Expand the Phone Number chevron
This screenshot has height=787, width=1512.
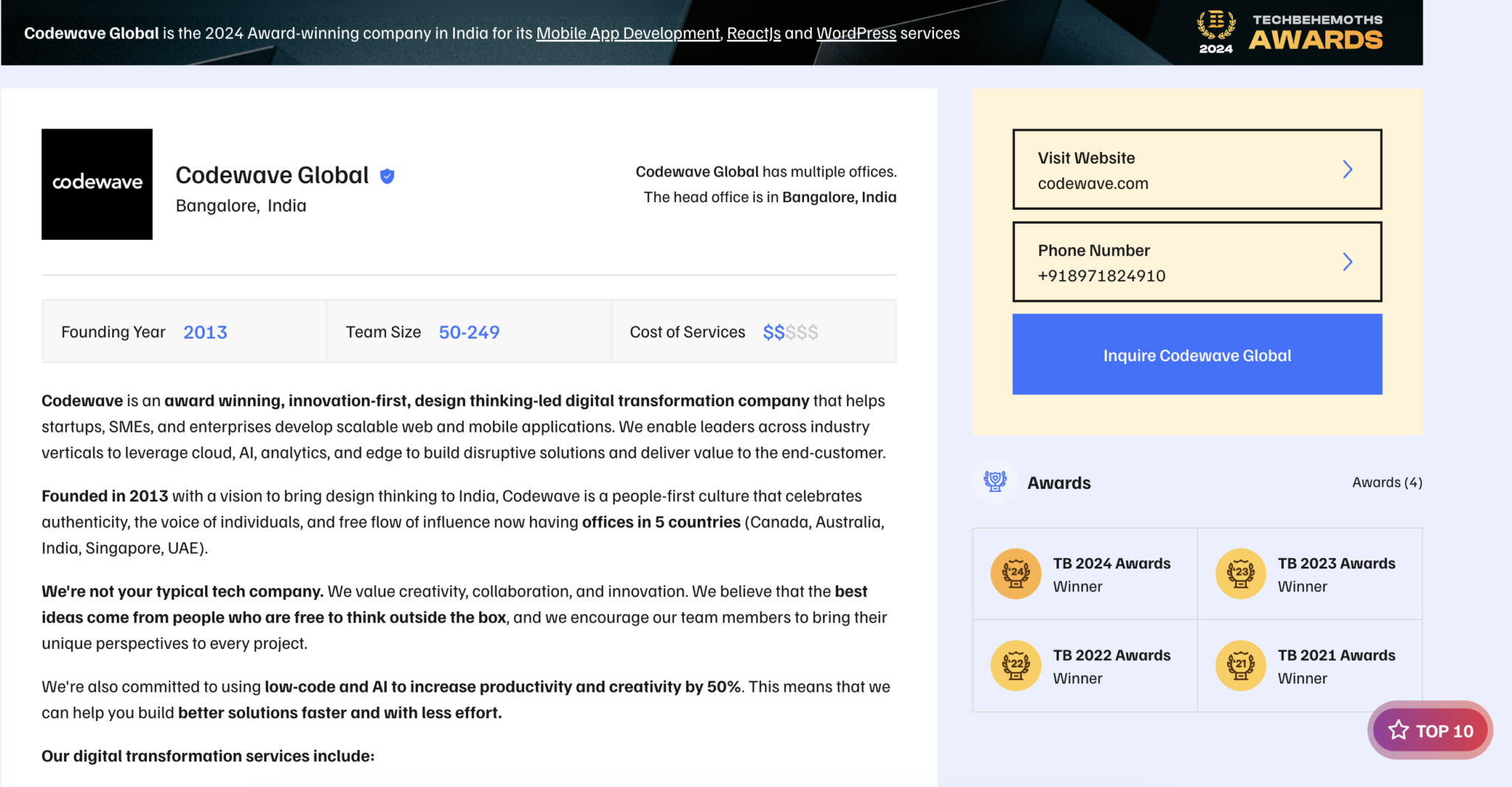(x=1349, y=261)
